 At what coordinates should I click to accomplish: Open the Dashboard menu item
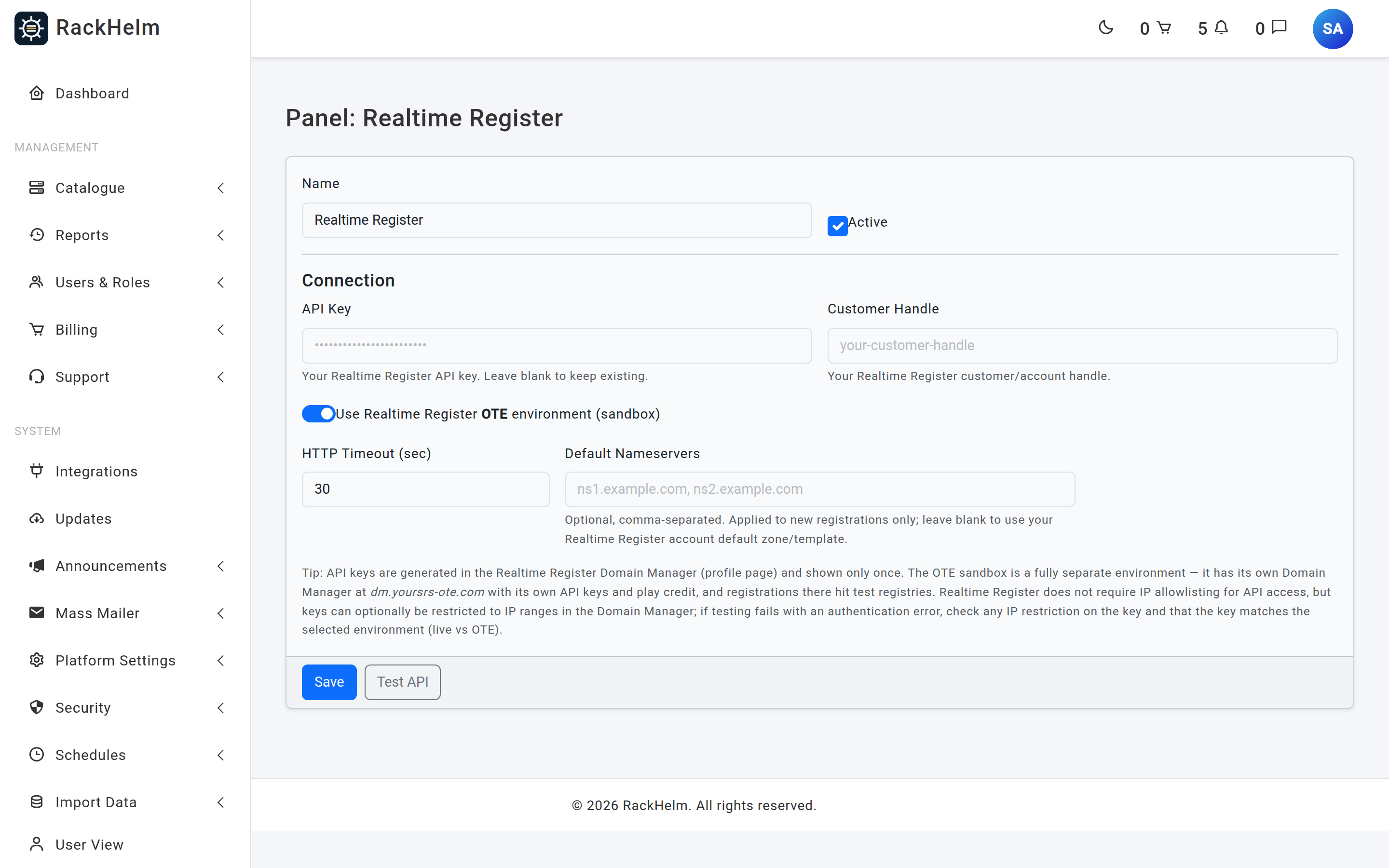(x=125, y=93)
